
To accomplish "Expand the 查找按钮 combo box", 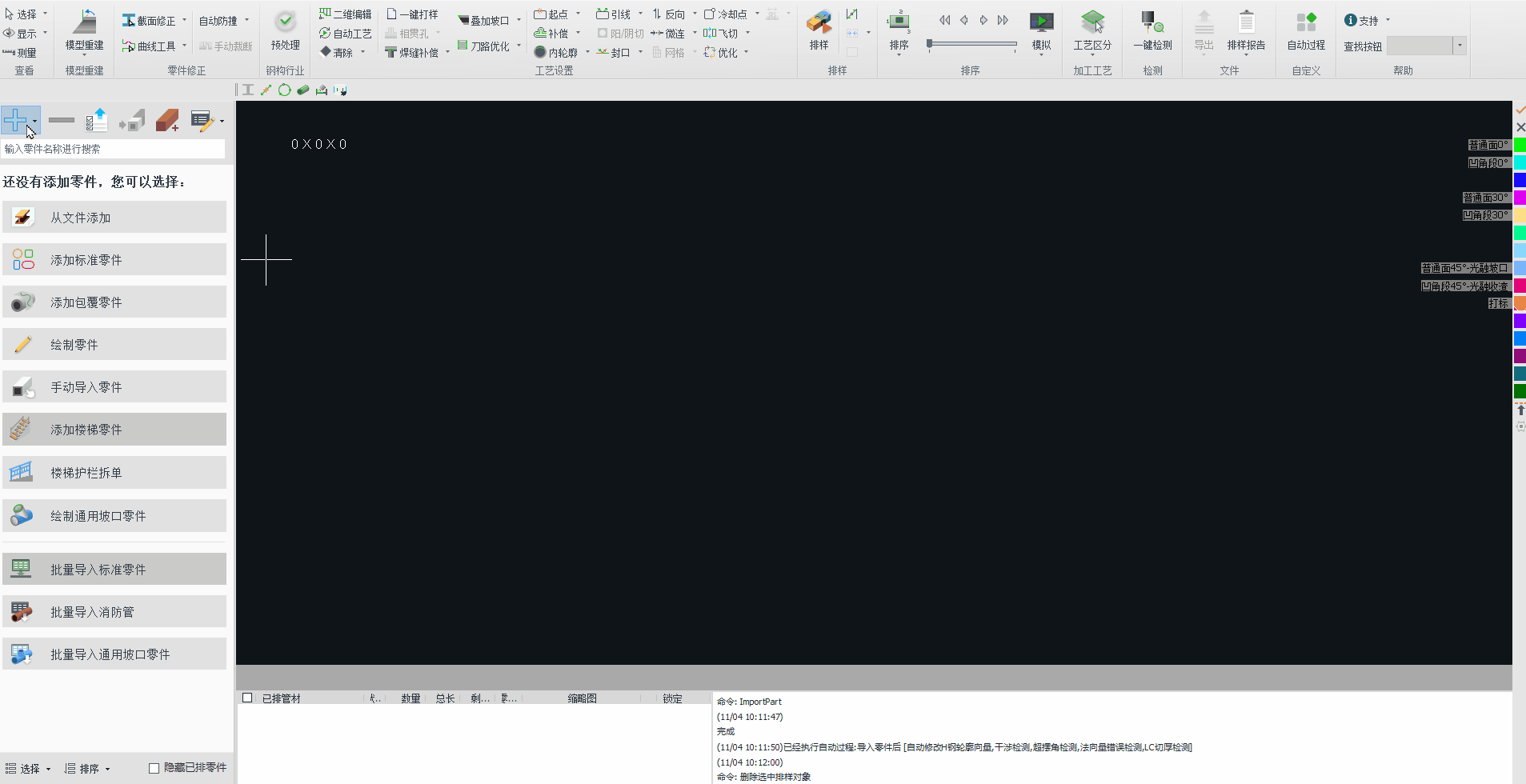I will coord(1460,46).
